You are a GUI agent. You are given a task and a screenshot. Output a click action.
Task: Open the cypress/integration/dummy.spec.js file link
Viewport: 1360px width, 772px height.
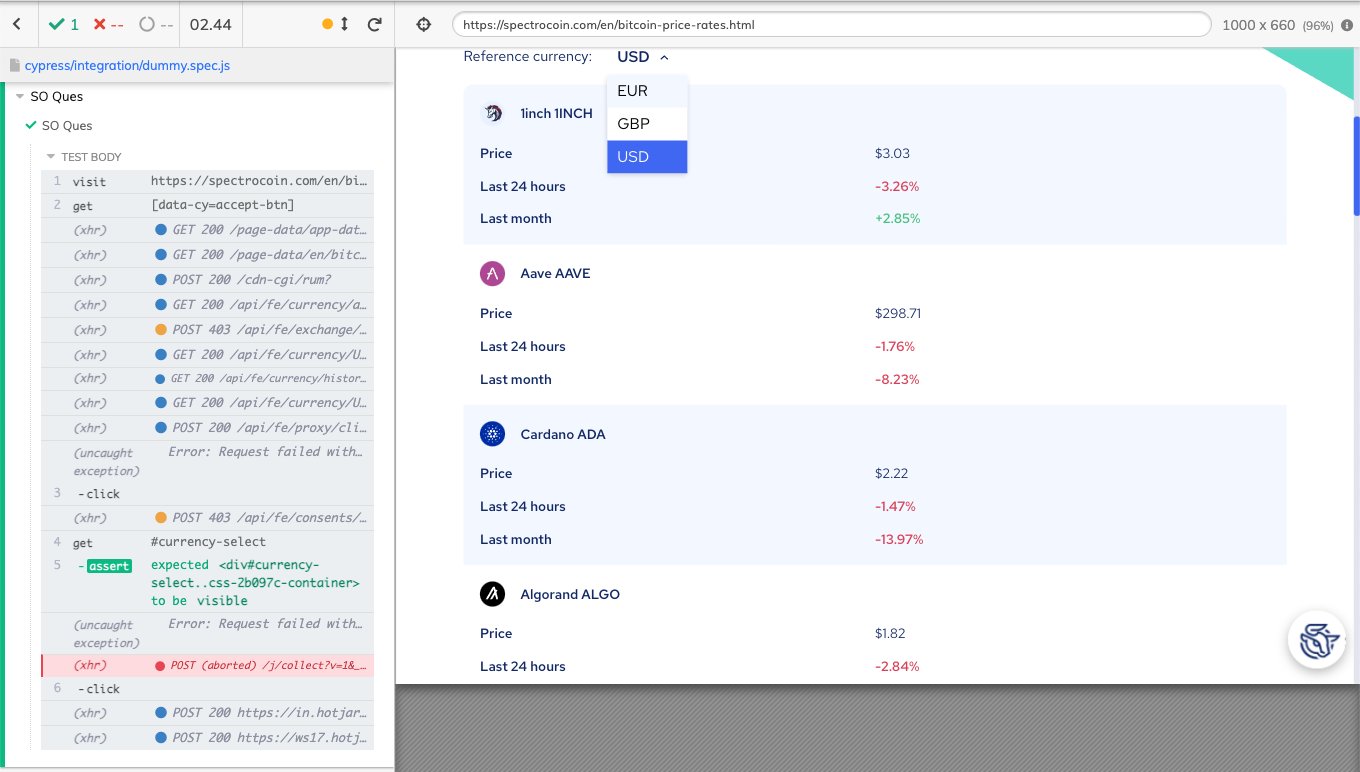(127, 65)
